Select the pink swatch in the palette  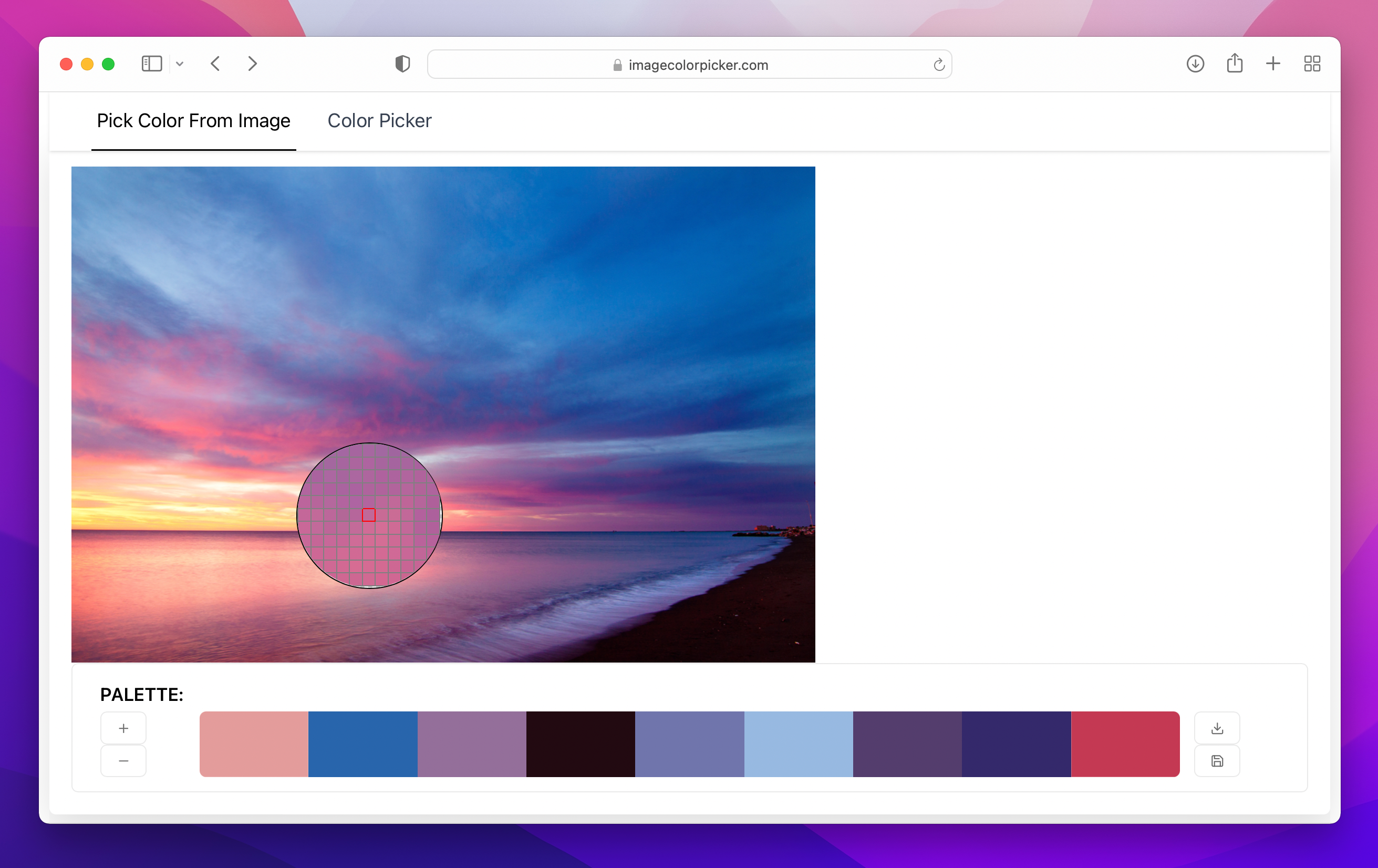click(x=254, y=744)
